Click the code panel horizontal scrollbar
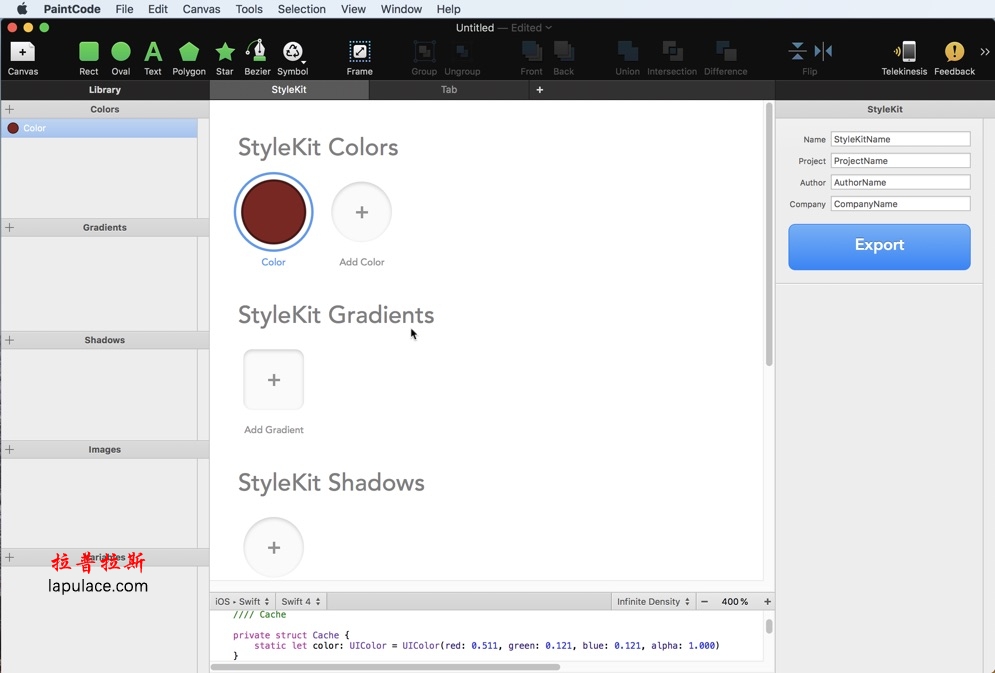This screenshot has width=995, height=673. coord(385,667)
